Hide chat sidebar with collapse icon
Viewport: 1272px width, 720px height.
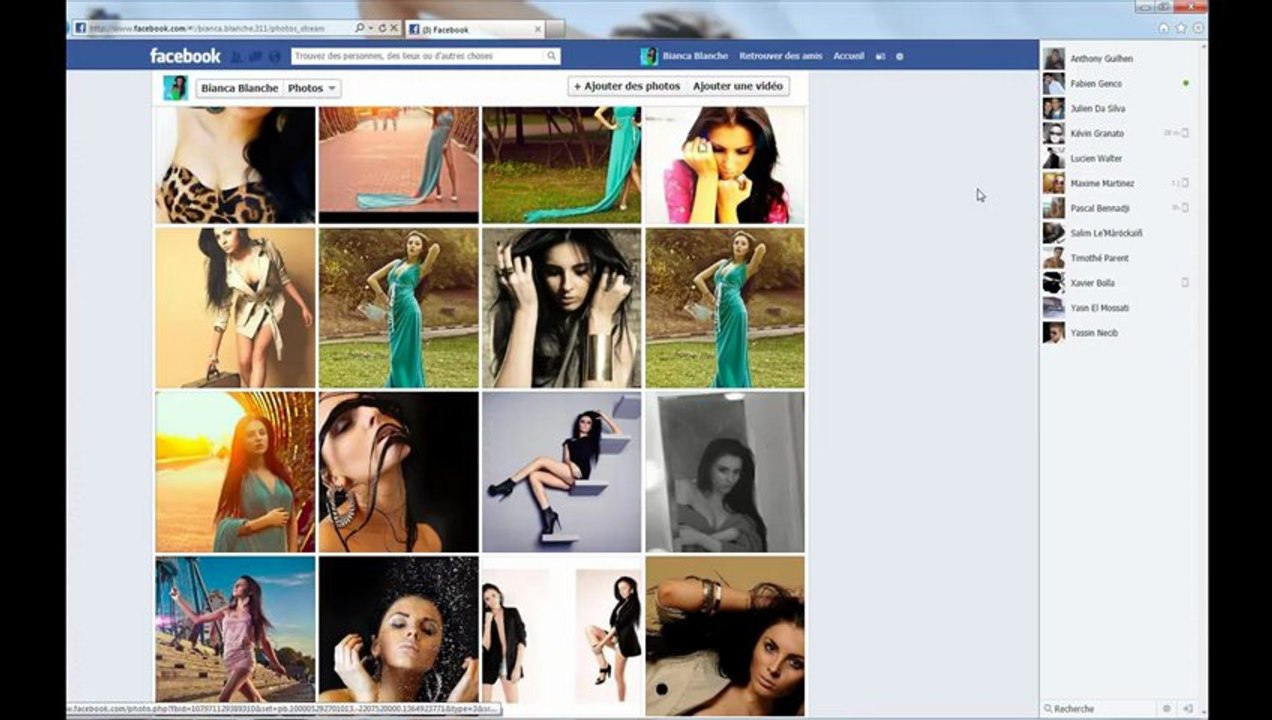[1188, 708]
